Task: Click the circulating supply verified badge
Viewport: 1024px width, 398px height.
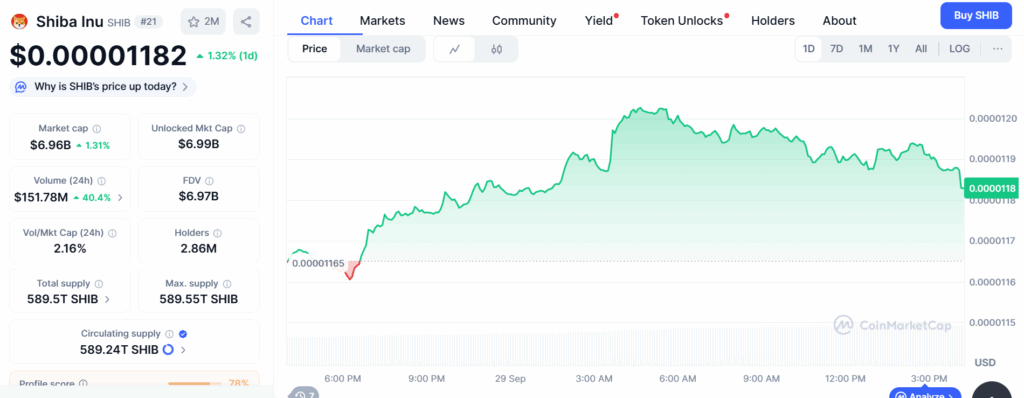Action: [x=183, y=334]
